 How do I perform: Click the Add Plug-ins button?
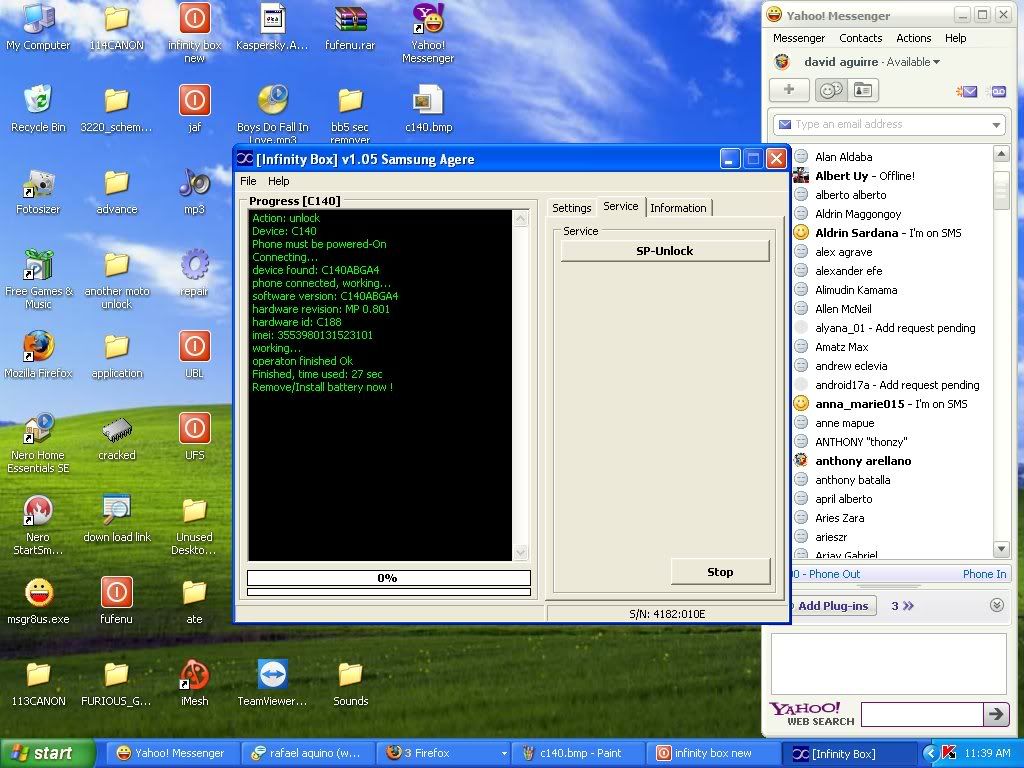(832, 606)
